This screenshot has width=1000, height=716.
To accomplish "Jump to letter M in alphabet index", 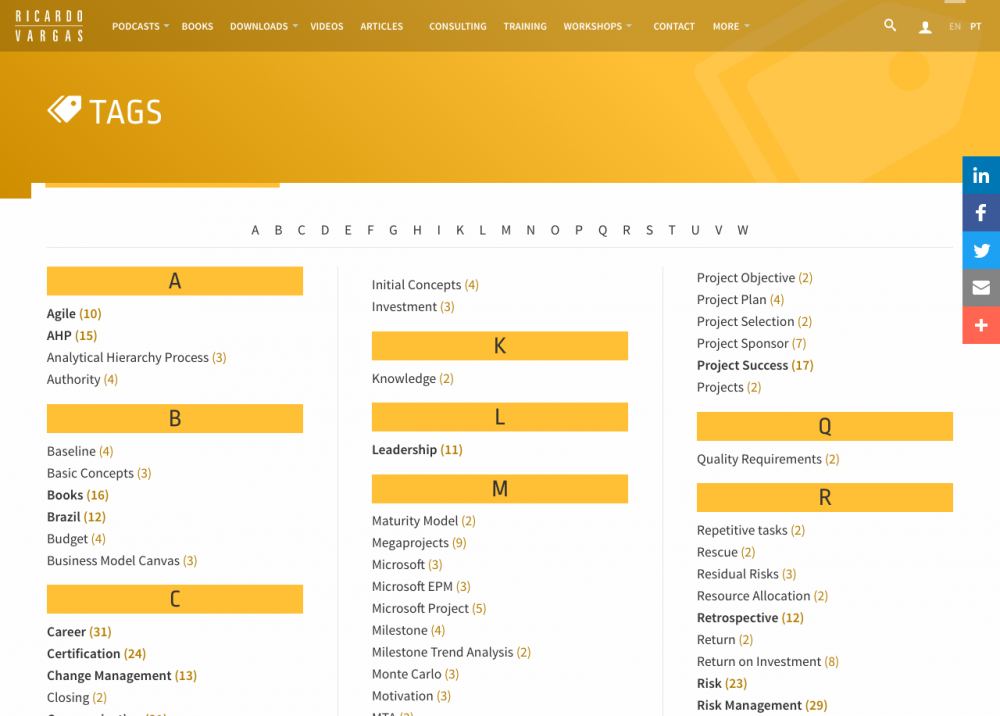I will (506, 230).
